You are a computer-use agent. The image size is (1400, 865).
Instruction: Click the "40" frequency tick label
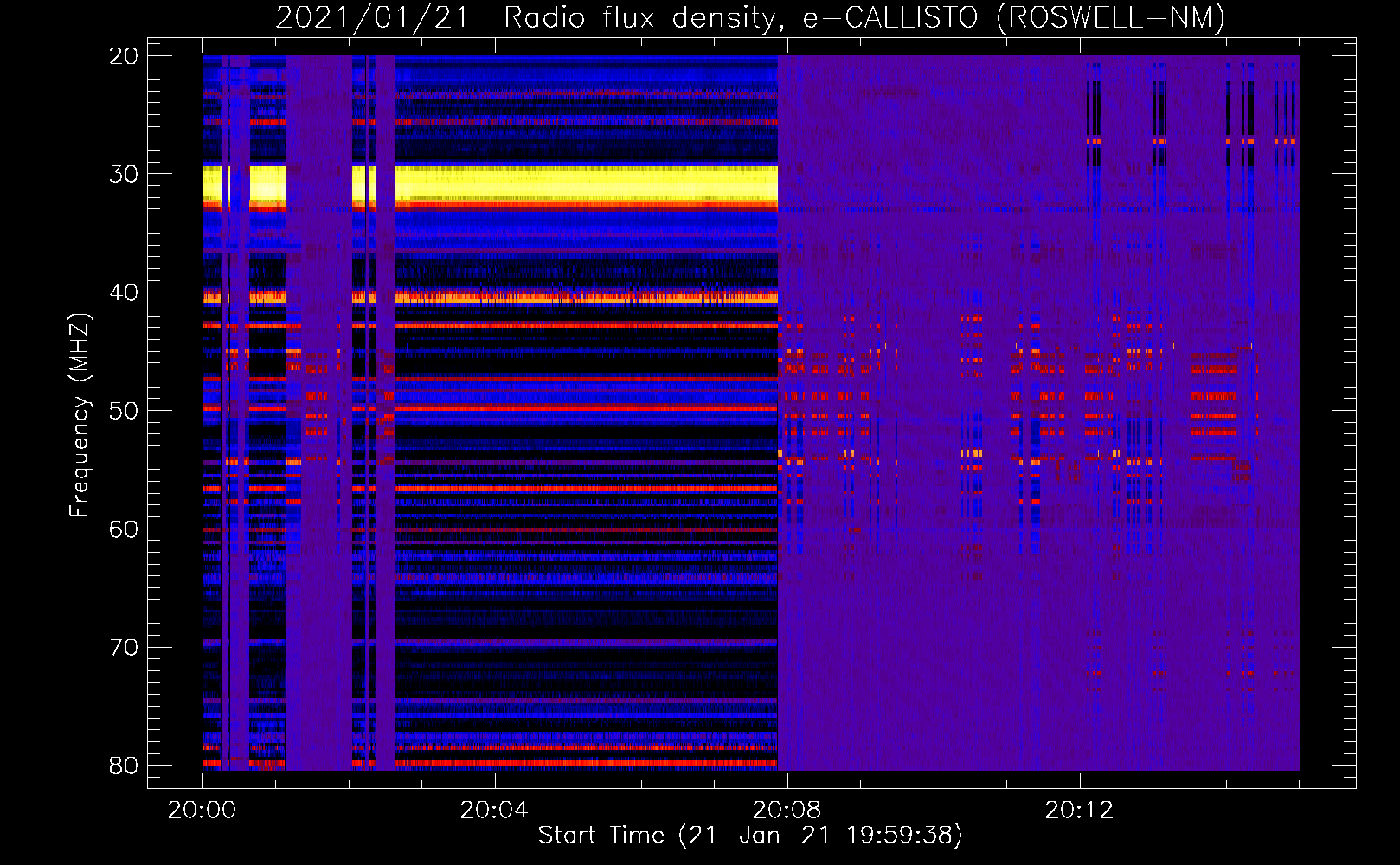click(x=124, y=292)
